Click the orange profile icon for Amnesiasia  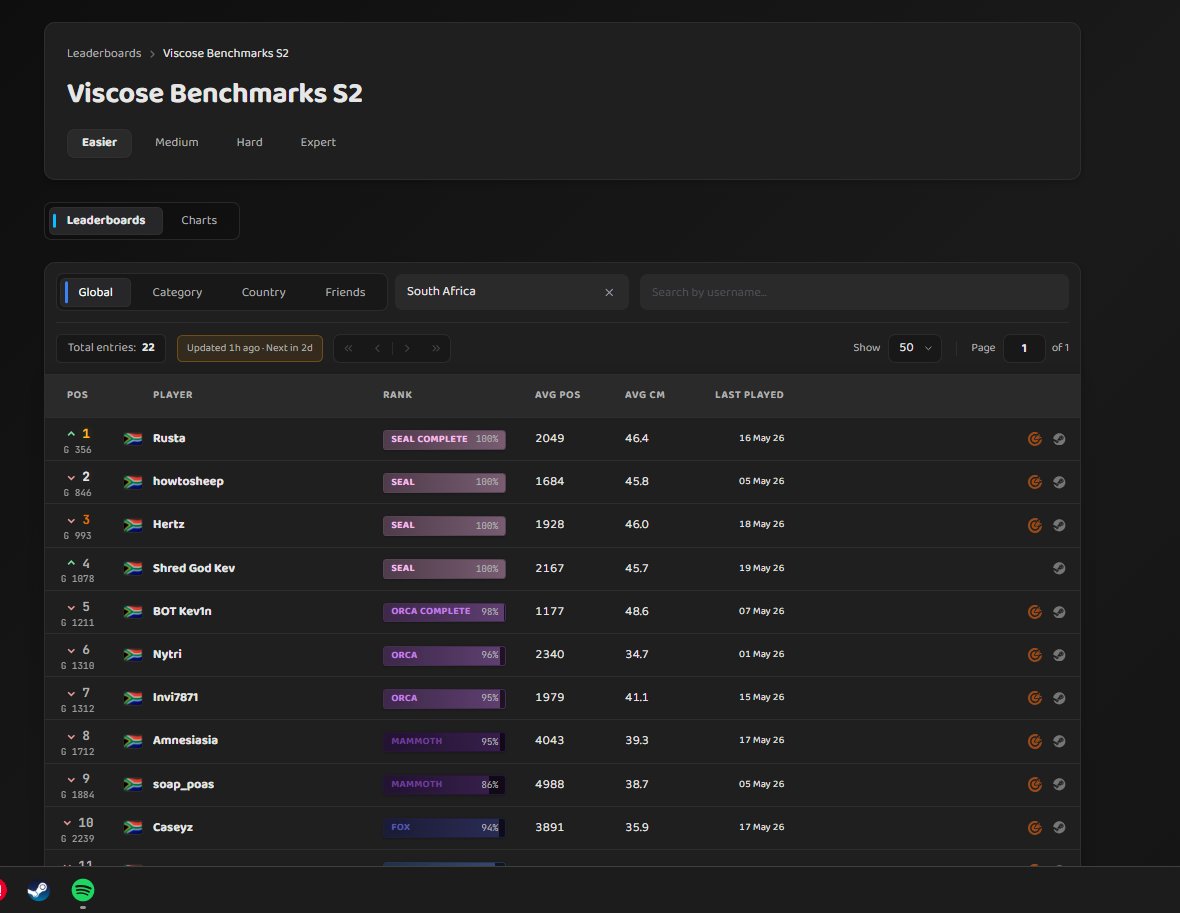tap(1035, 741)
